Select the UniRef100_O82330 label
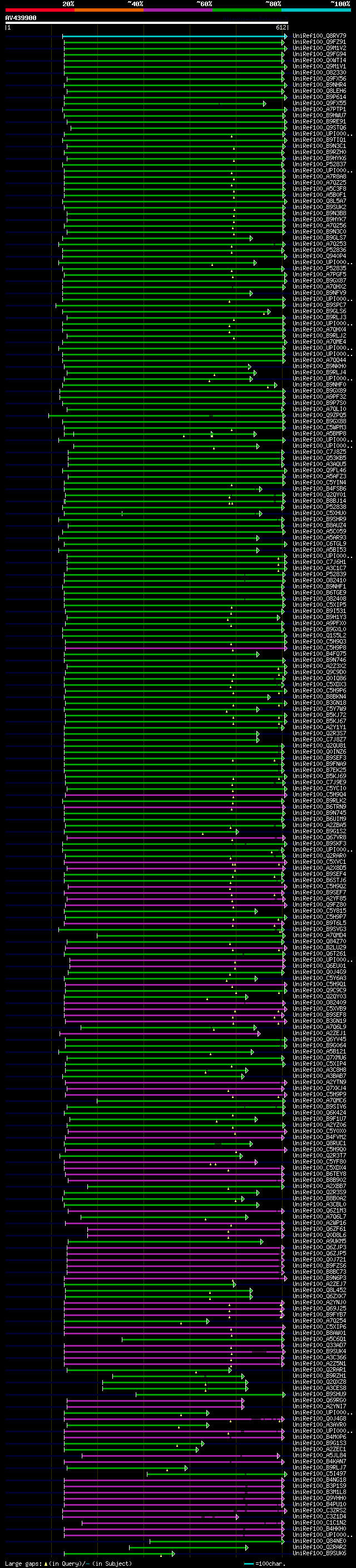This screenshot has width=356, height=1568. (x=319, y=72)
